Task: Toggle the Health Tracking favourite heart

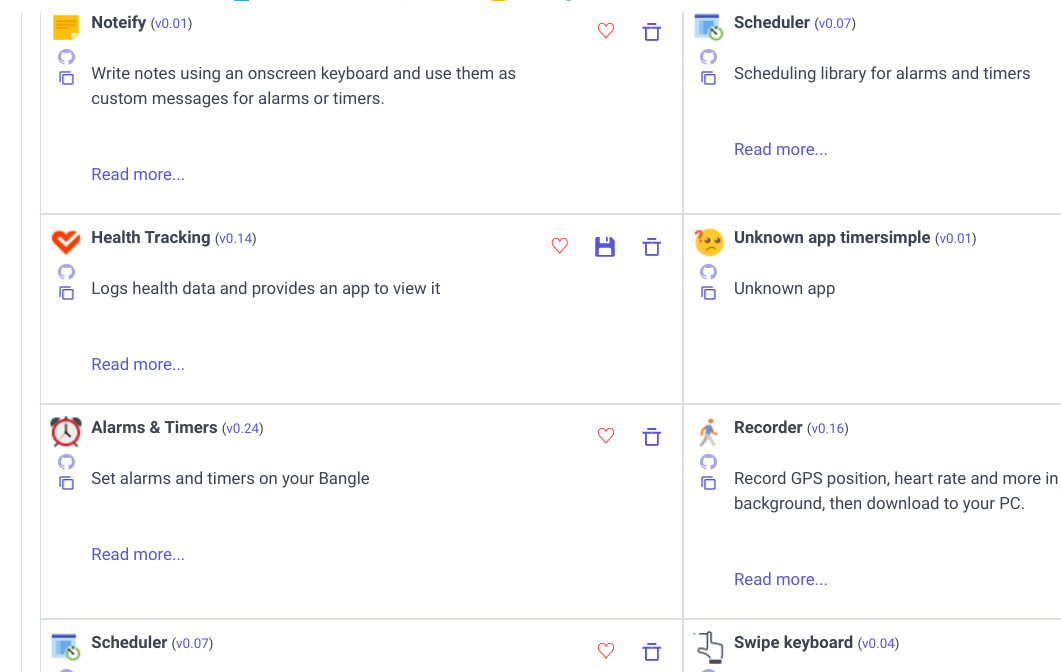Action: [x=560, y=246]
